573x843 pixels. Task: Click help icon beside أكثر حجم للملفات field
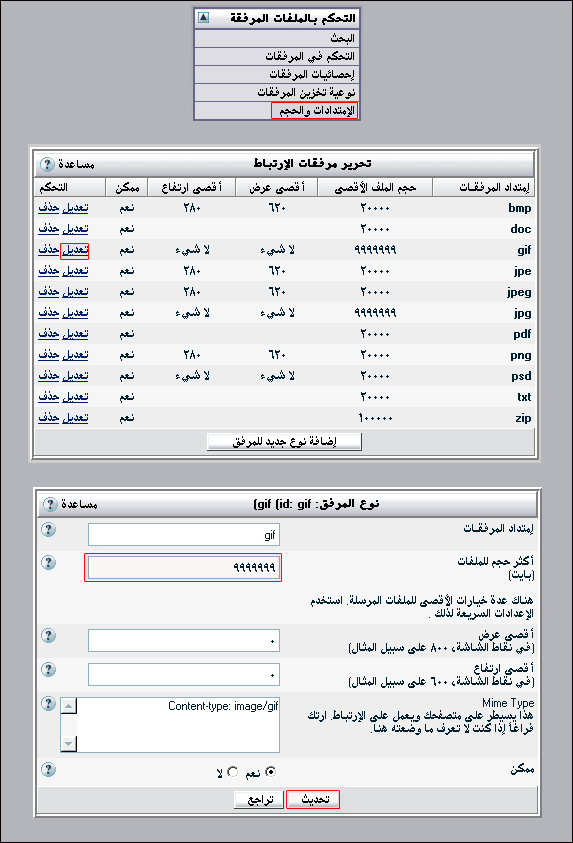(48, 562)
